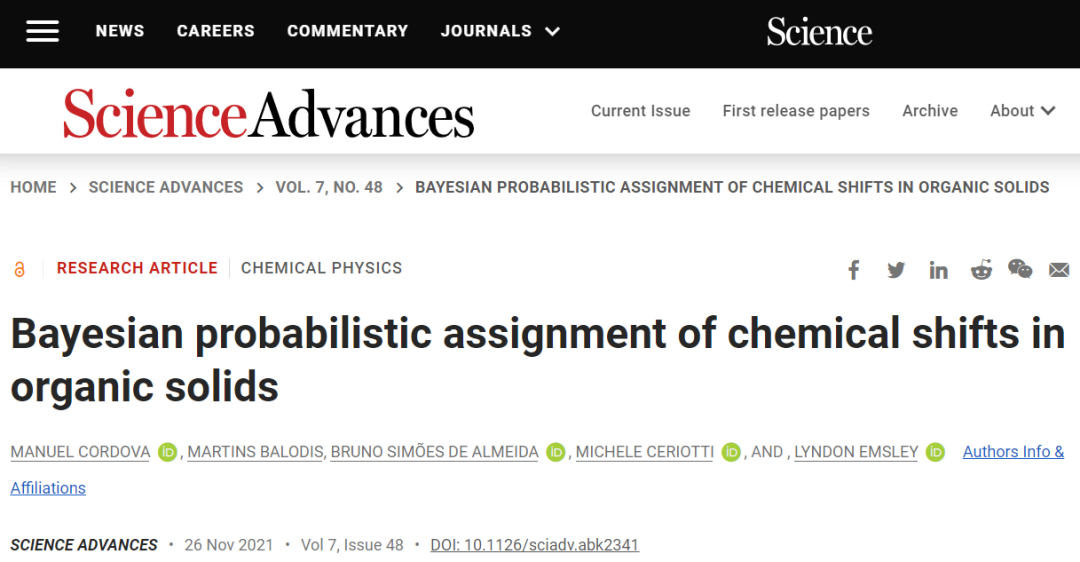This screenshot has height=562, width=1080.
Task: Follow the DOI 10.1126/sciadv.abk2341 link
Action: coord(534,545)
